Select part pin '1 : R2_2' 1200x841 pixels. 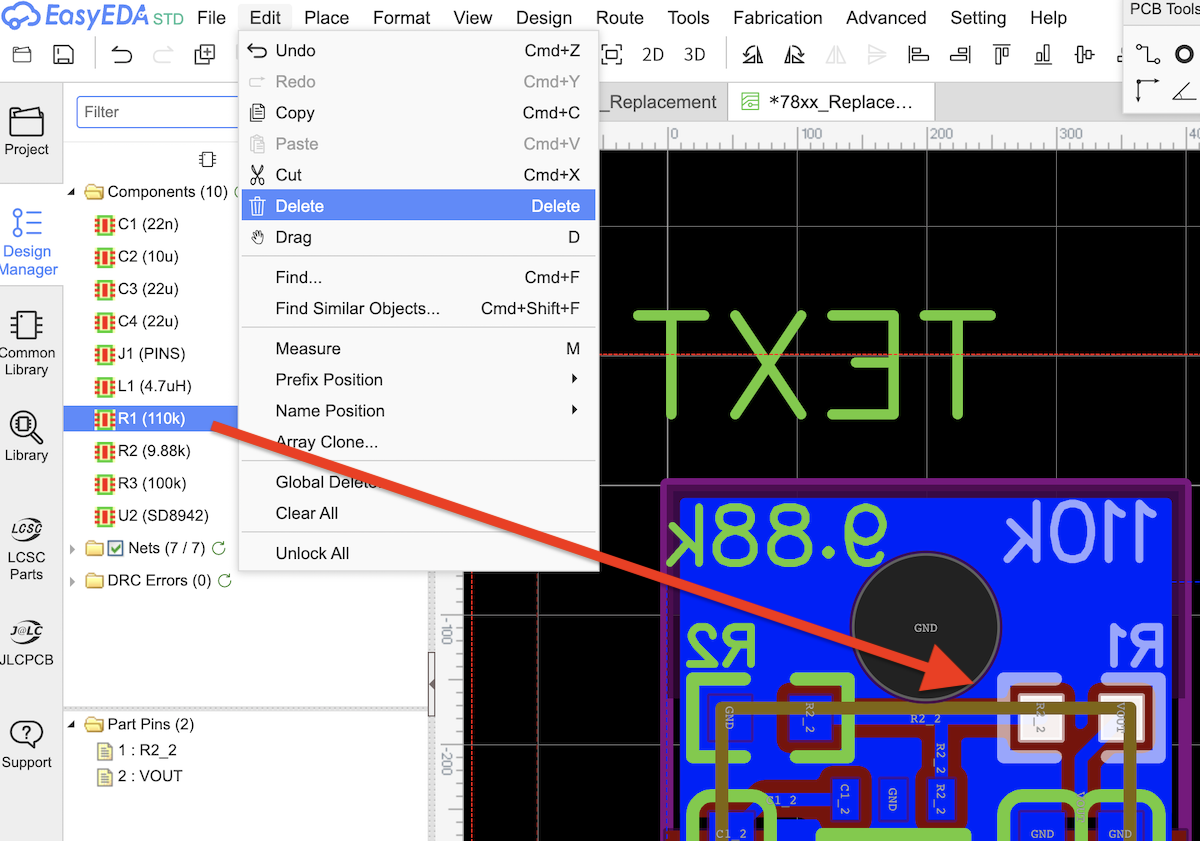[x=136, y=750]
